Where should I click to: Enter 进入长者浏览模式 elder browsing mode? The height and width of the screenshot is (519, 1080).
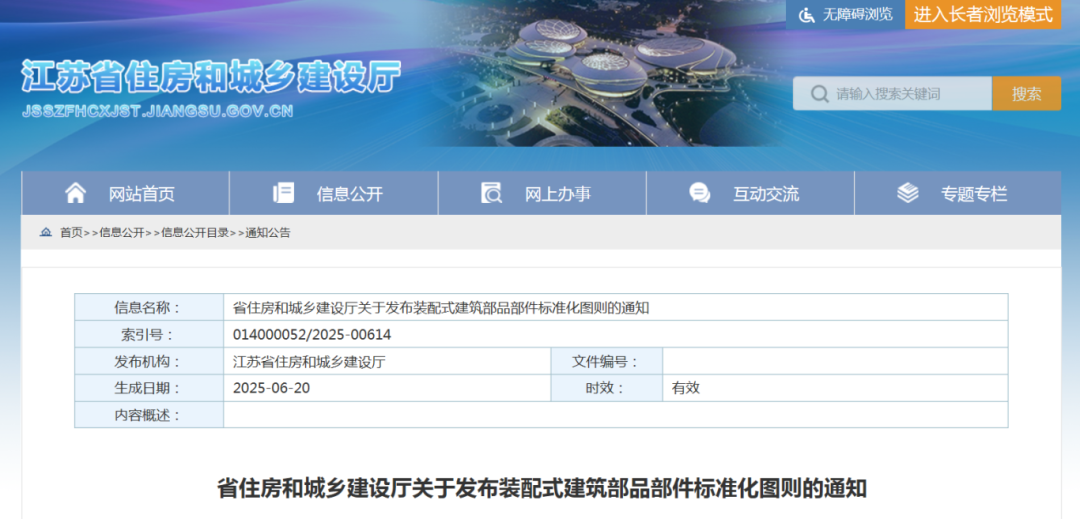click(983, 14)
